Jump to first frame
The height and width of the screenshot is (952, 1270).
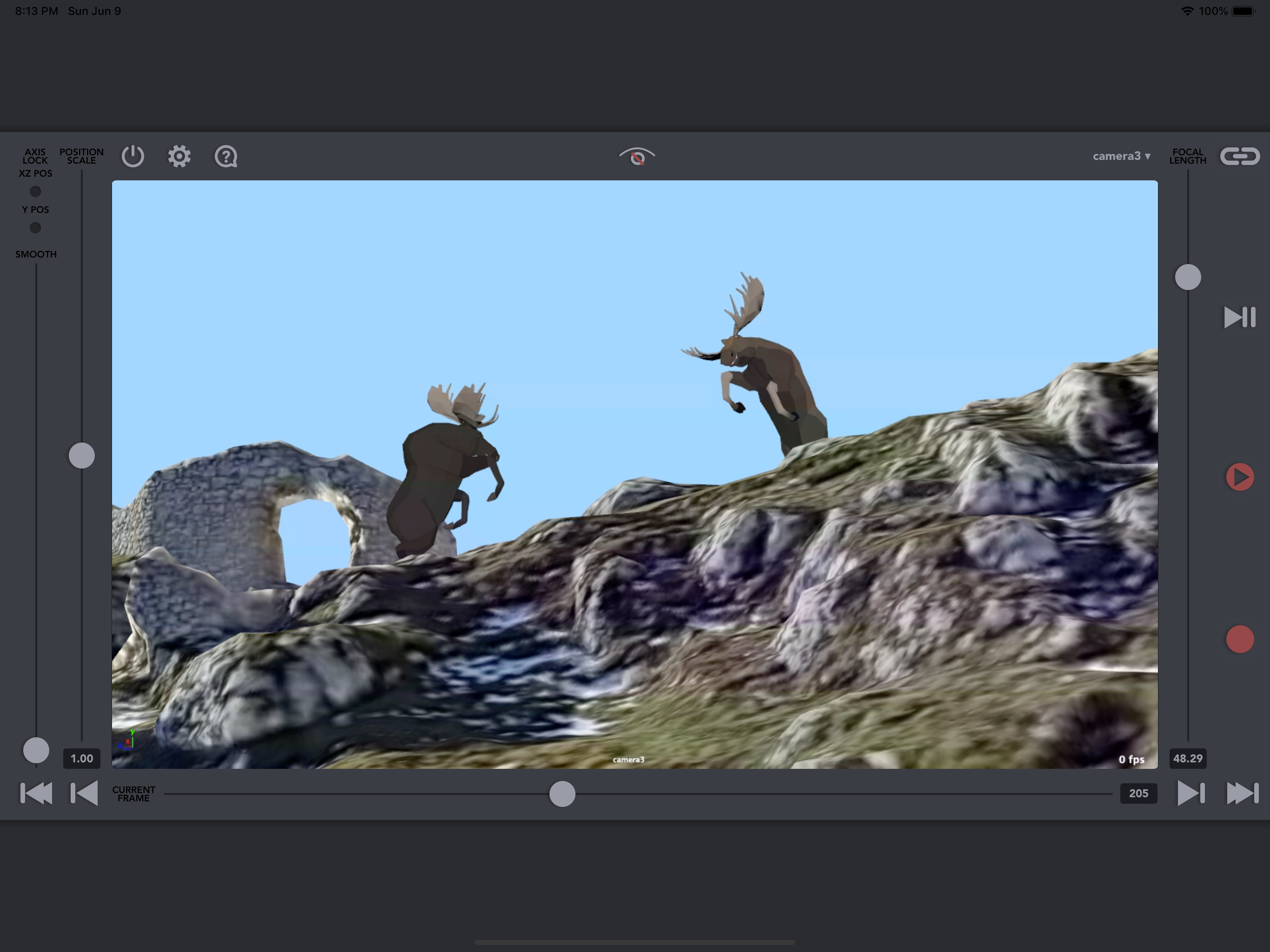click(36, 793)
